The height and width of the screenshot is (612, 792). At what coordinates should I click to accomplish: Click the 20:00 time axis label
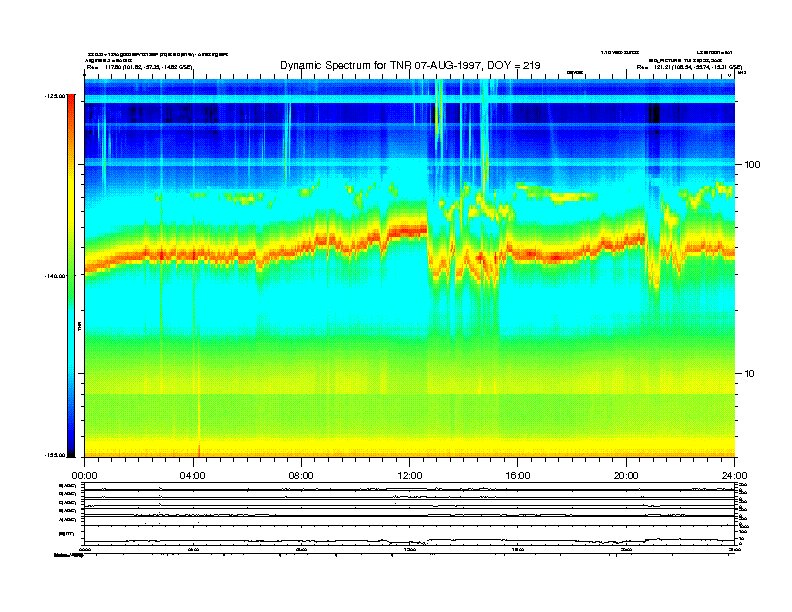[x=626, y=476]
